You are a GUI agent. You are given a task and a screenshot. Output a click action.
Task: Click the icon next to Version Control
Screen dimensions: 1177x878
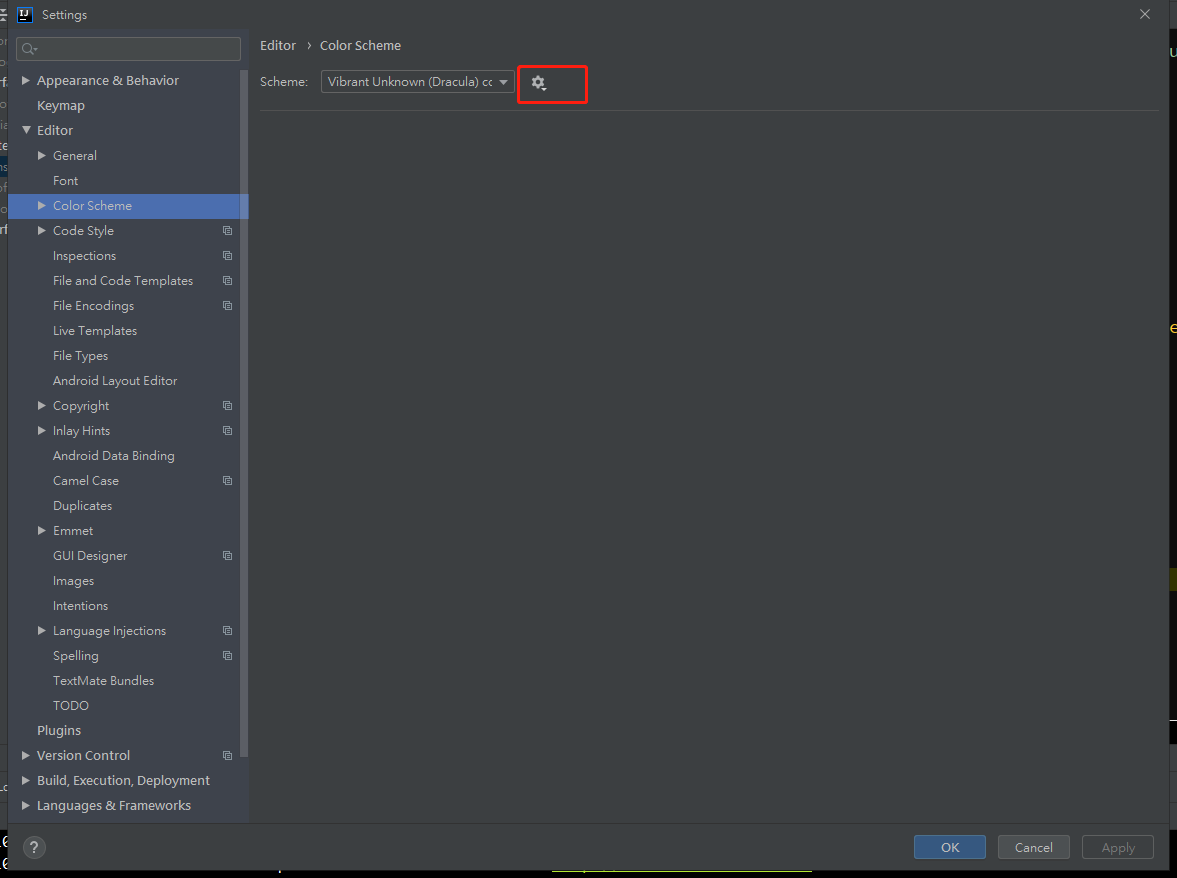click(x=228, y=755)
